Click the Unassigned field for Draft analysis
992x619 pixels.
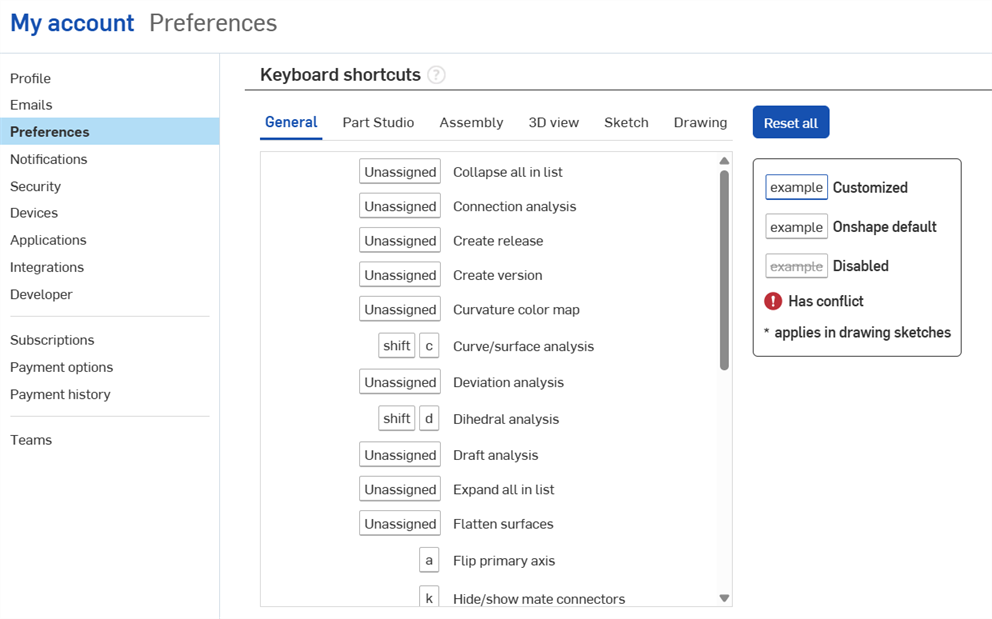click(x=399, y=454)
